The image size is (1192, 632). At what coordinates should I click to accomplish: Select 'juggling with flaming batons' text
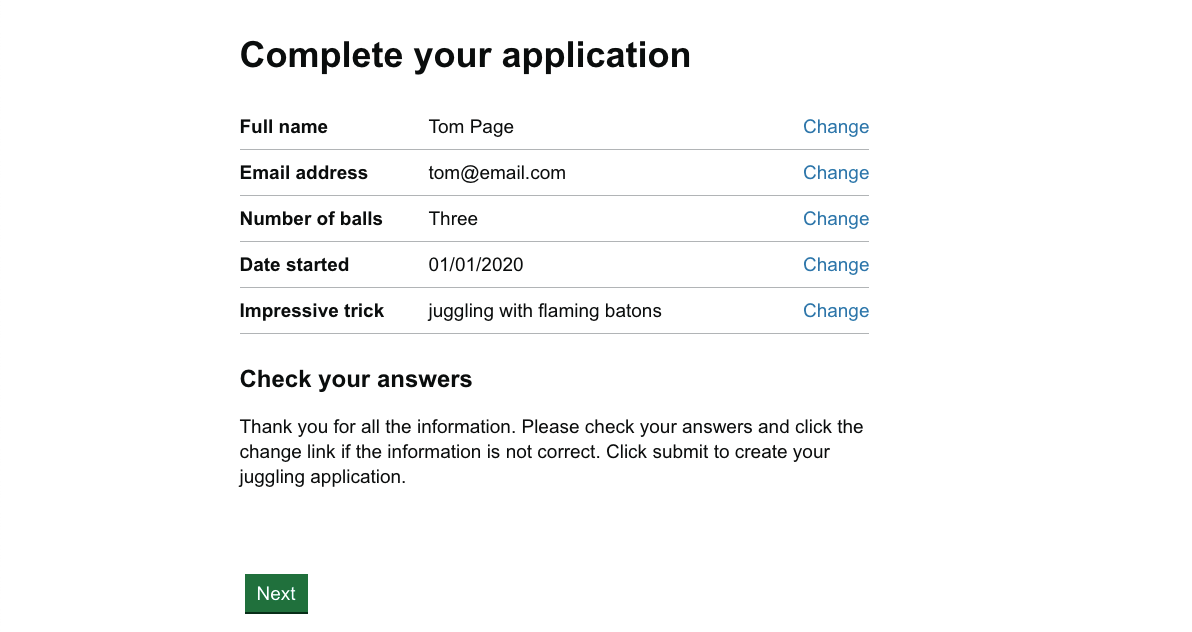(545, 311)
